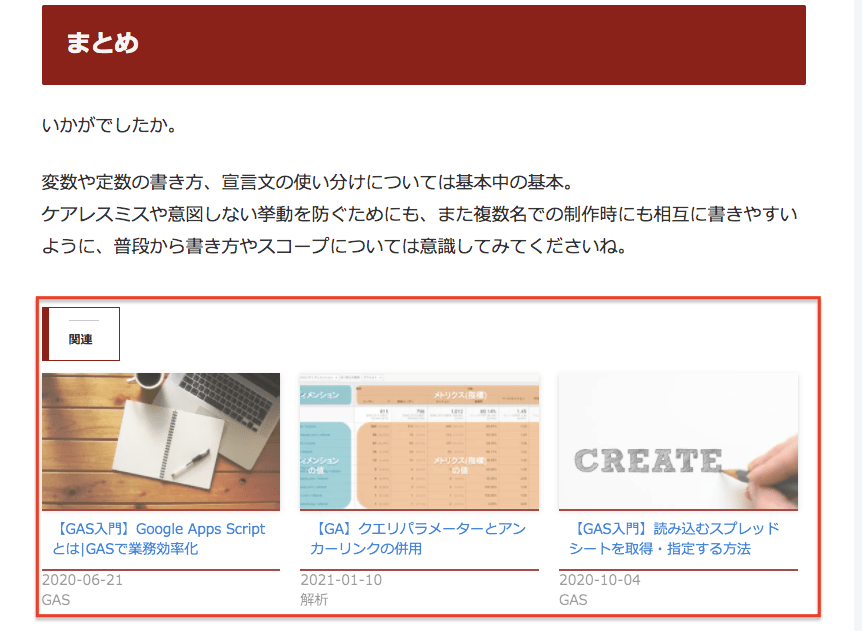
Task: Click date text 2020-06-21
Action: pos(82,580)
